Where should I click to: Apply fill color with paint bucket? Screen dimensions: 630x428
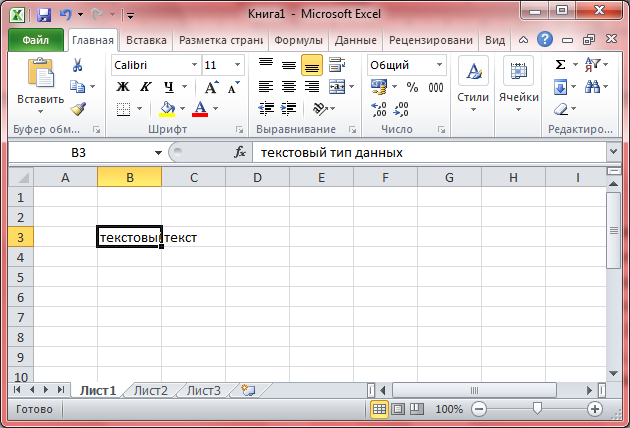[x=167, y=109]
